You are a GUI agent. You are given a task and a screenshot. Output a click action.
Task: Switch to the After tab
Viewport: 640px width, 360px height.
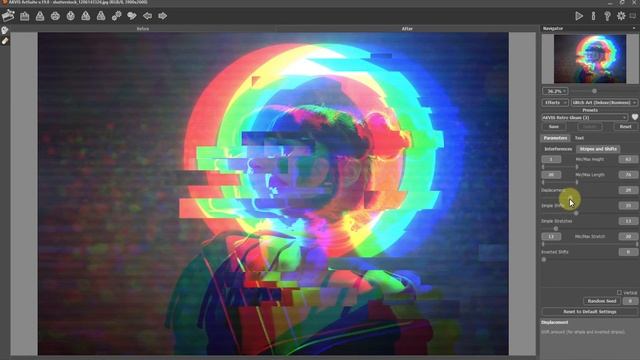(407, 29)
